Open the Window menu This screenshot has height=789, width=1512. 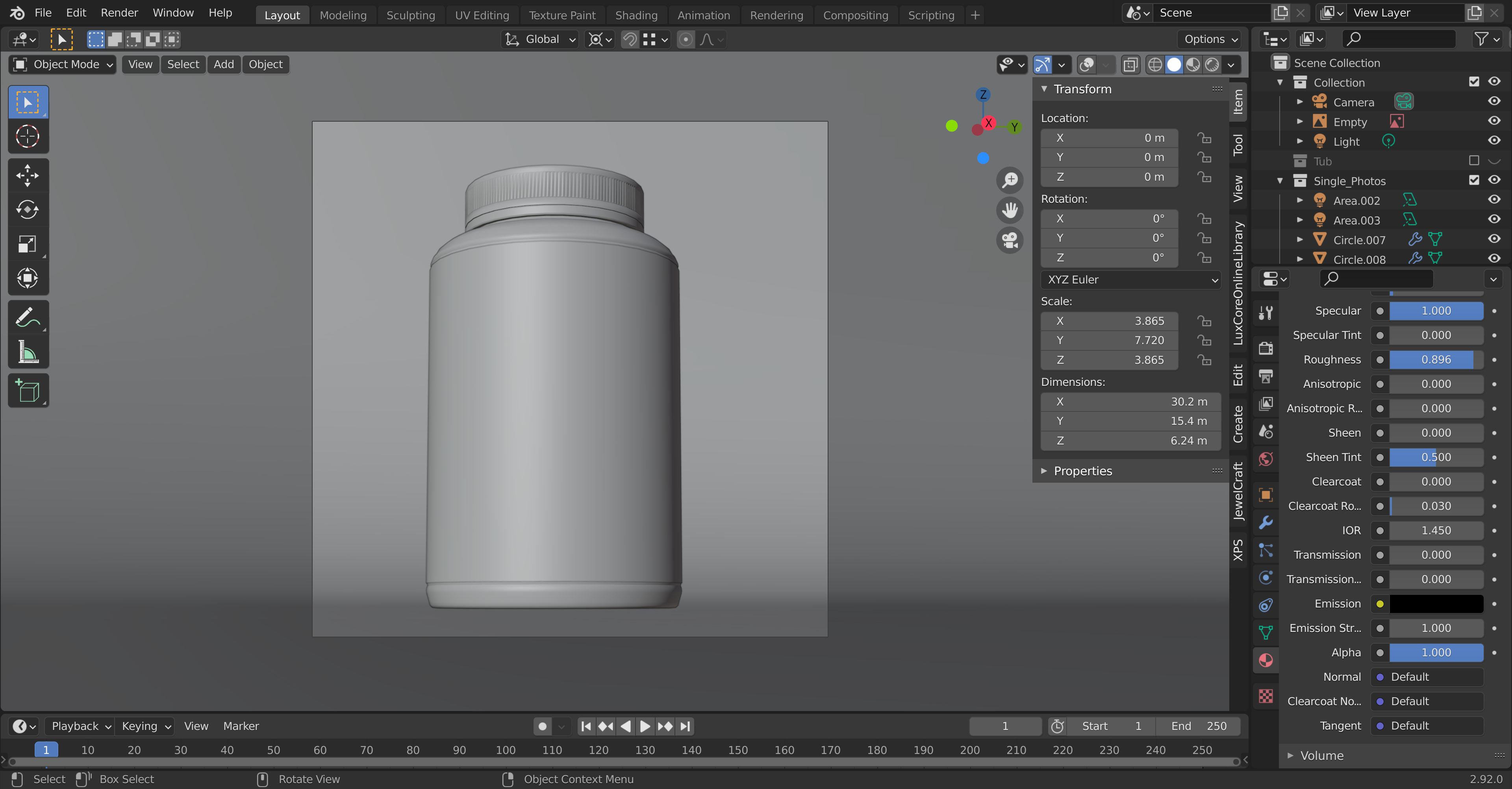pyautogui.click(x=172, y=13)
